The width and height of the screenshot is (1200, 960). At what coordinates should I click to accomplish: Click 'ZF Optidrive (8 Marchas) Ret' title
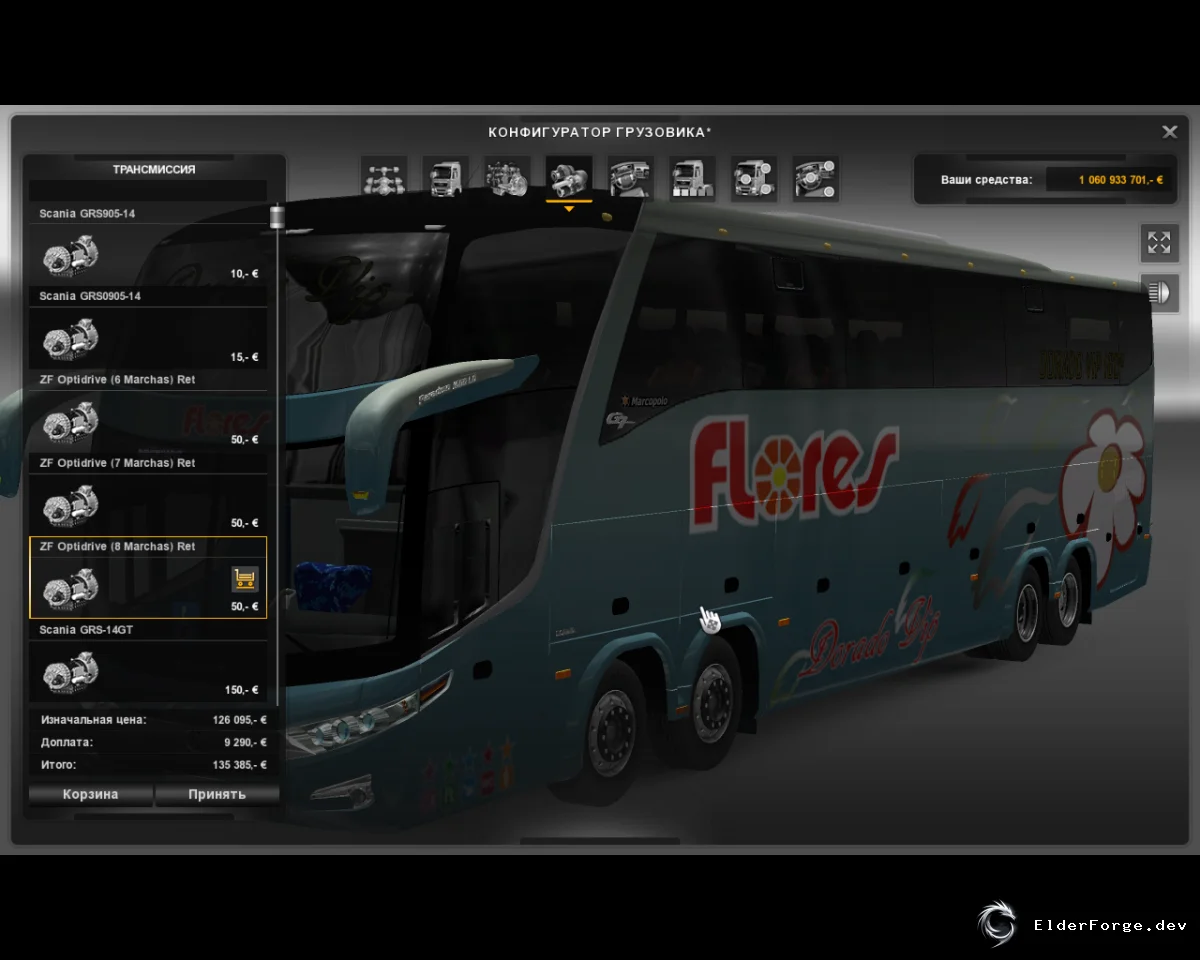click(117, 546)
